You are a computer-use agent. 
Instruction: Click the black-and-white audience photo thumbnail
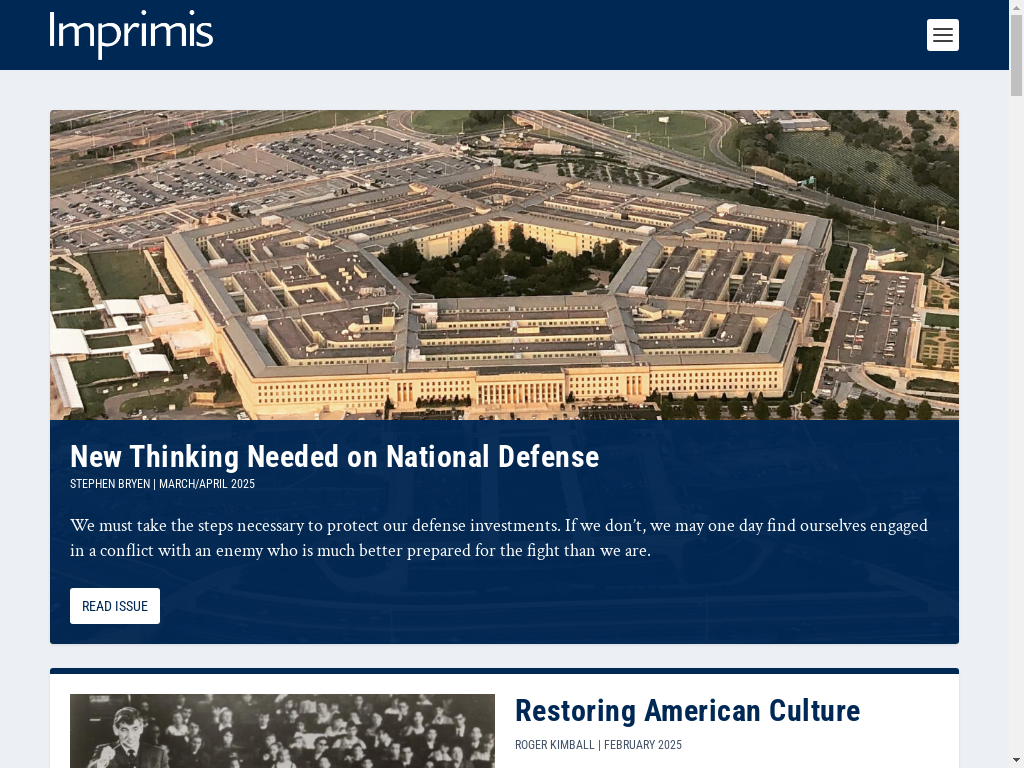(x=282, y=731)
